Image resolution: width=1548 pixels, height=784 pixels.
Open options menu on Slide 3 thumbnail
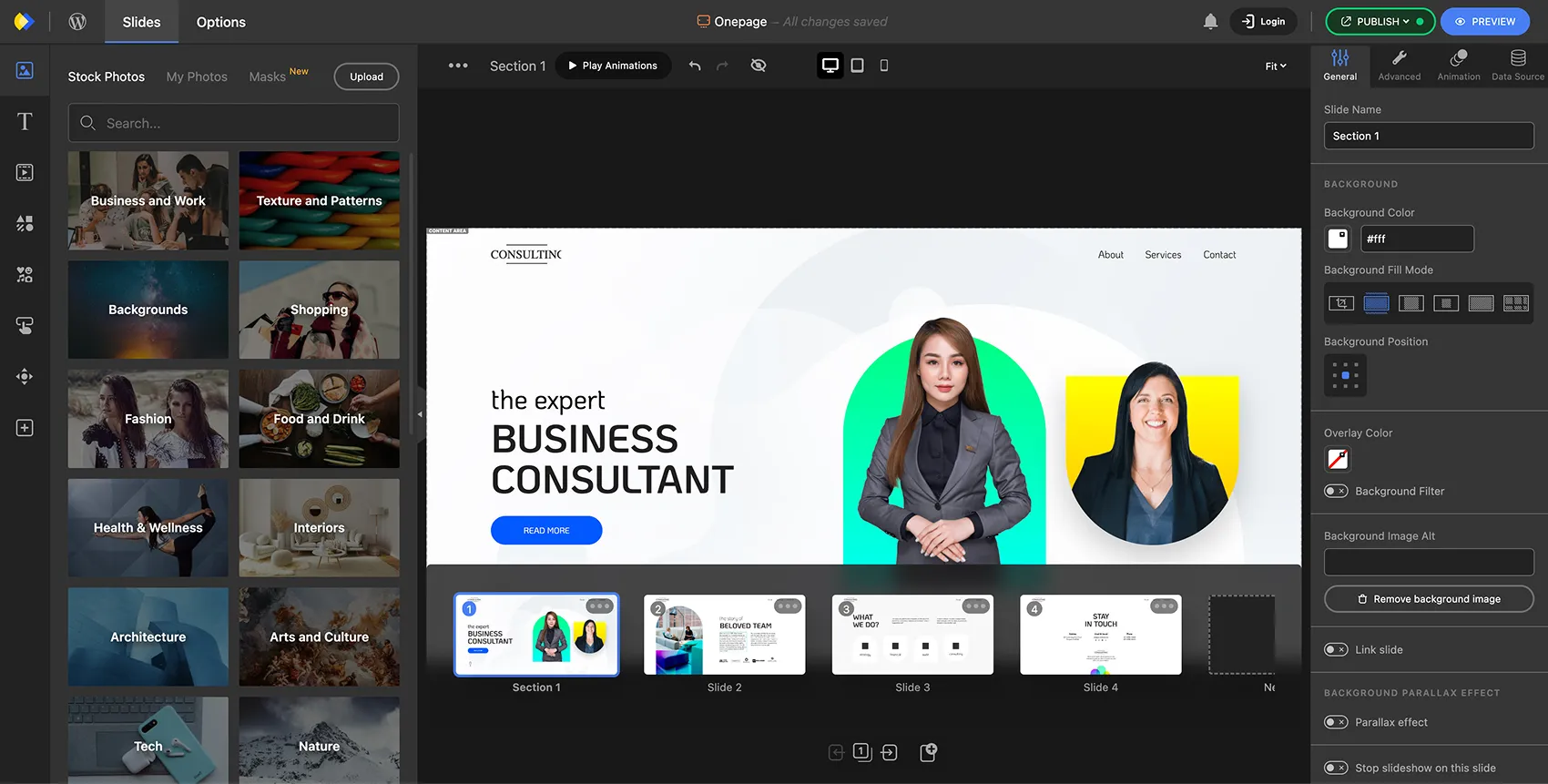[975, 606]
